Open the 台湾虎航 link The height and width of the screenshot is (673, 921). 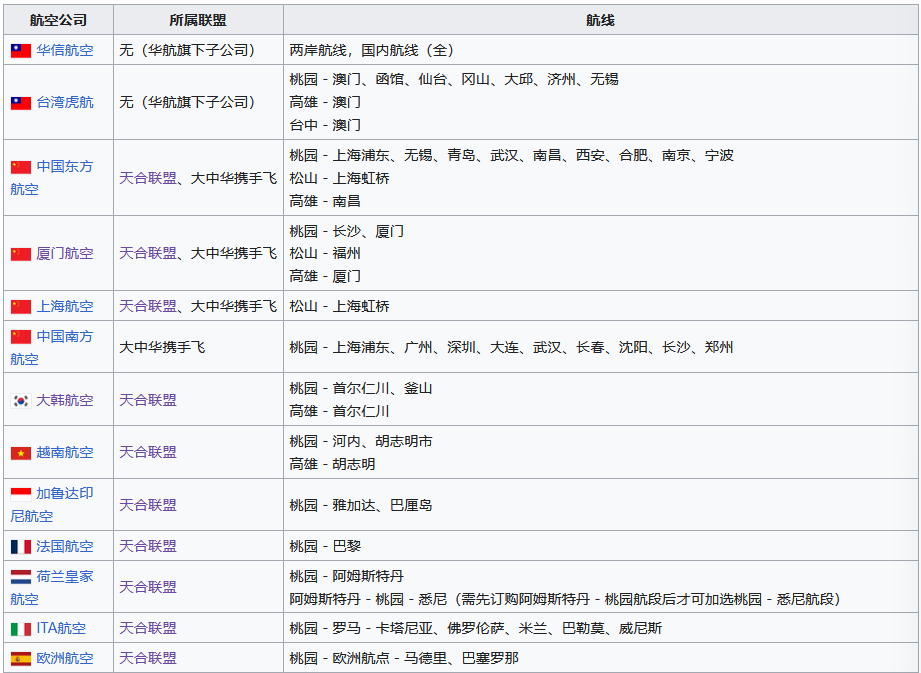click(65, 102)
